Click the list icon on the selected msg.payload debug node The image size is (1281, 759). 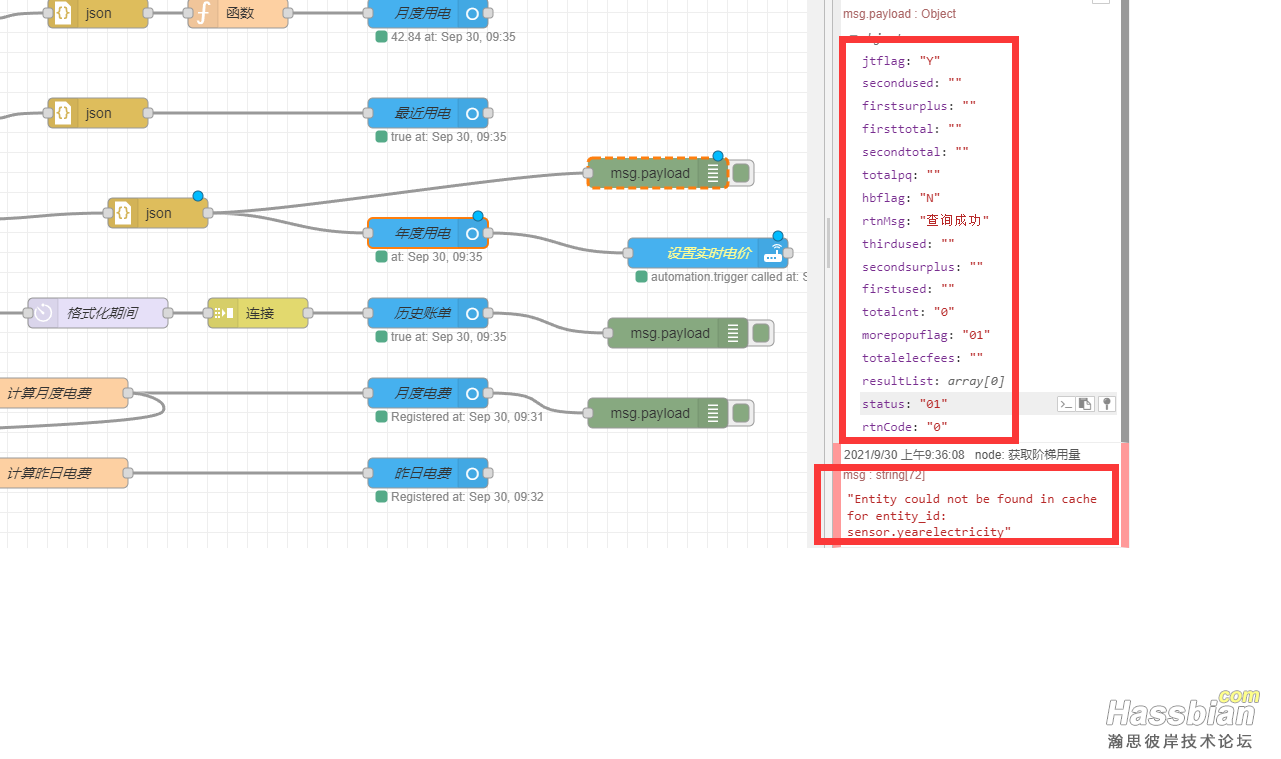(713, 173)
